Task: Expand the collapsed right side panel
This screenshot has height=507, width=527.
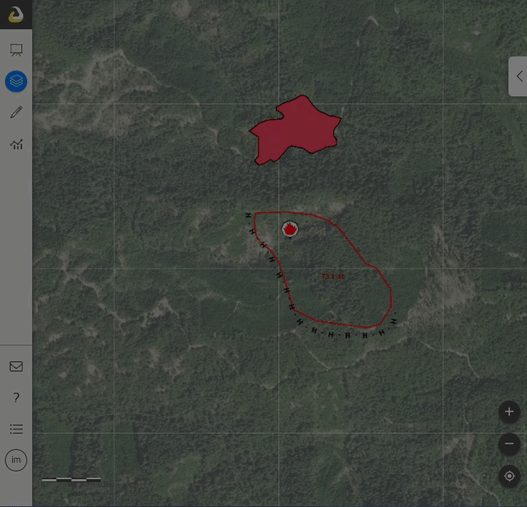Action: coord(518,76)
